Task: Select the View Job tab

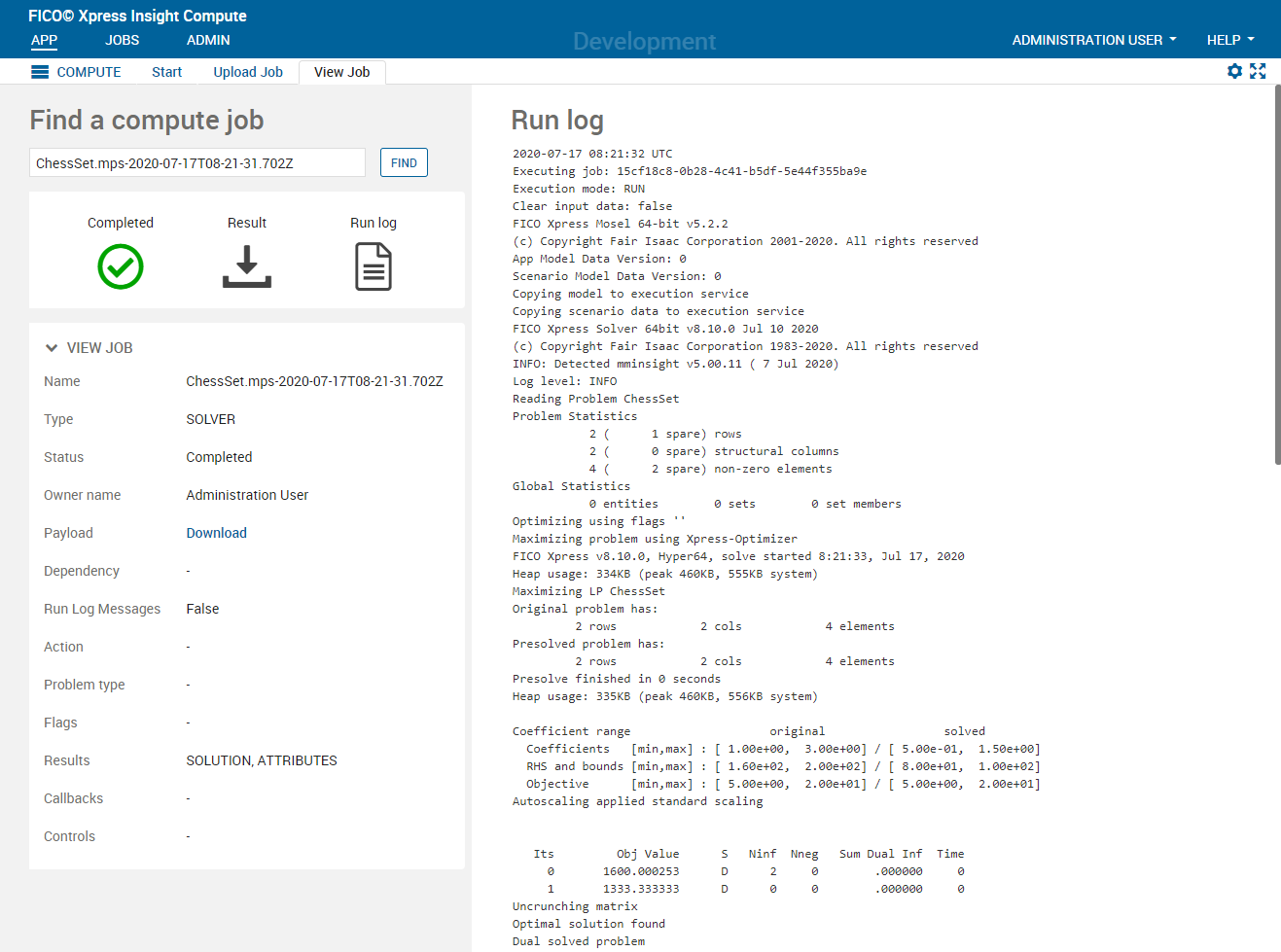Action: [342, 72]
